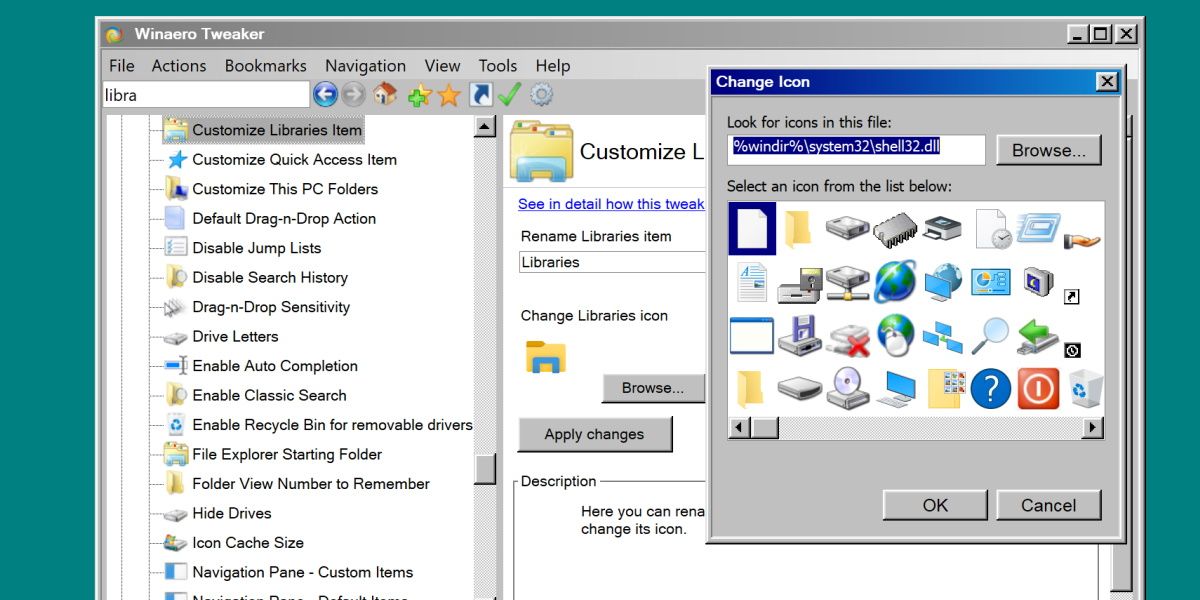Select Customize Libraries Item in tree
Screen dimensions: 1200x600
pyautogui.click(x=277, y=130)
